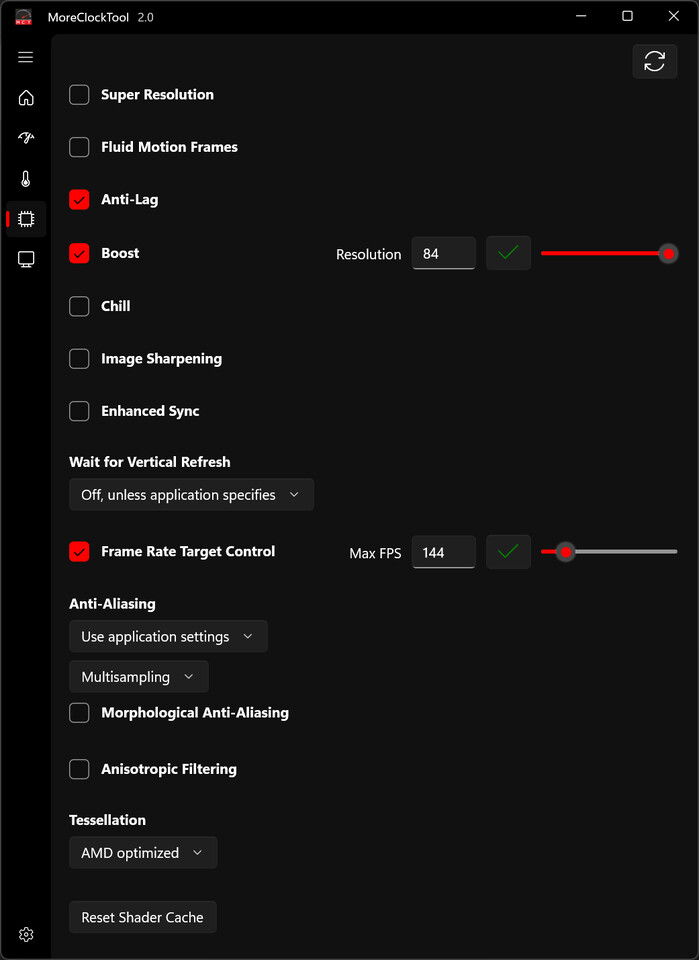The width and height of the screenshot is (699, 960).
Task: Go to the Home page icon
Action: tap(26, 97)
